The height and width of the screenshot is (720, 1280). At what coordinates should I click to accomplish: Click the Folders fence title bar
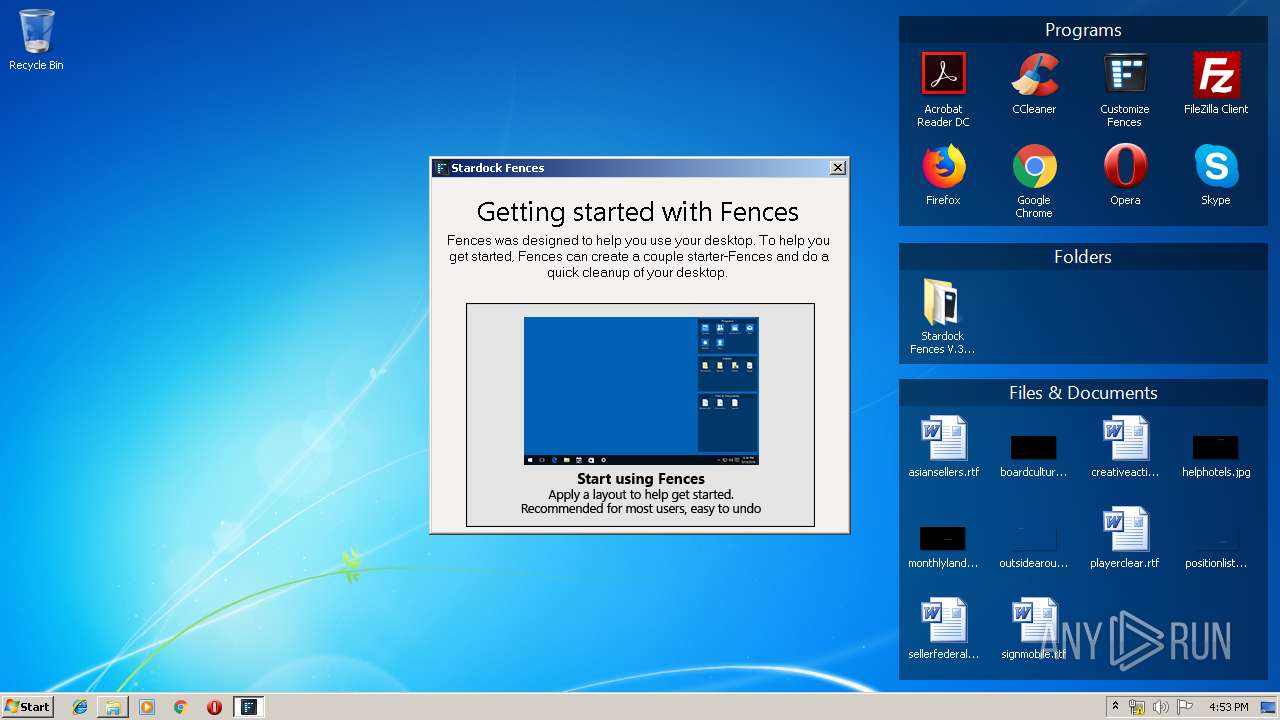point(1083,257)
